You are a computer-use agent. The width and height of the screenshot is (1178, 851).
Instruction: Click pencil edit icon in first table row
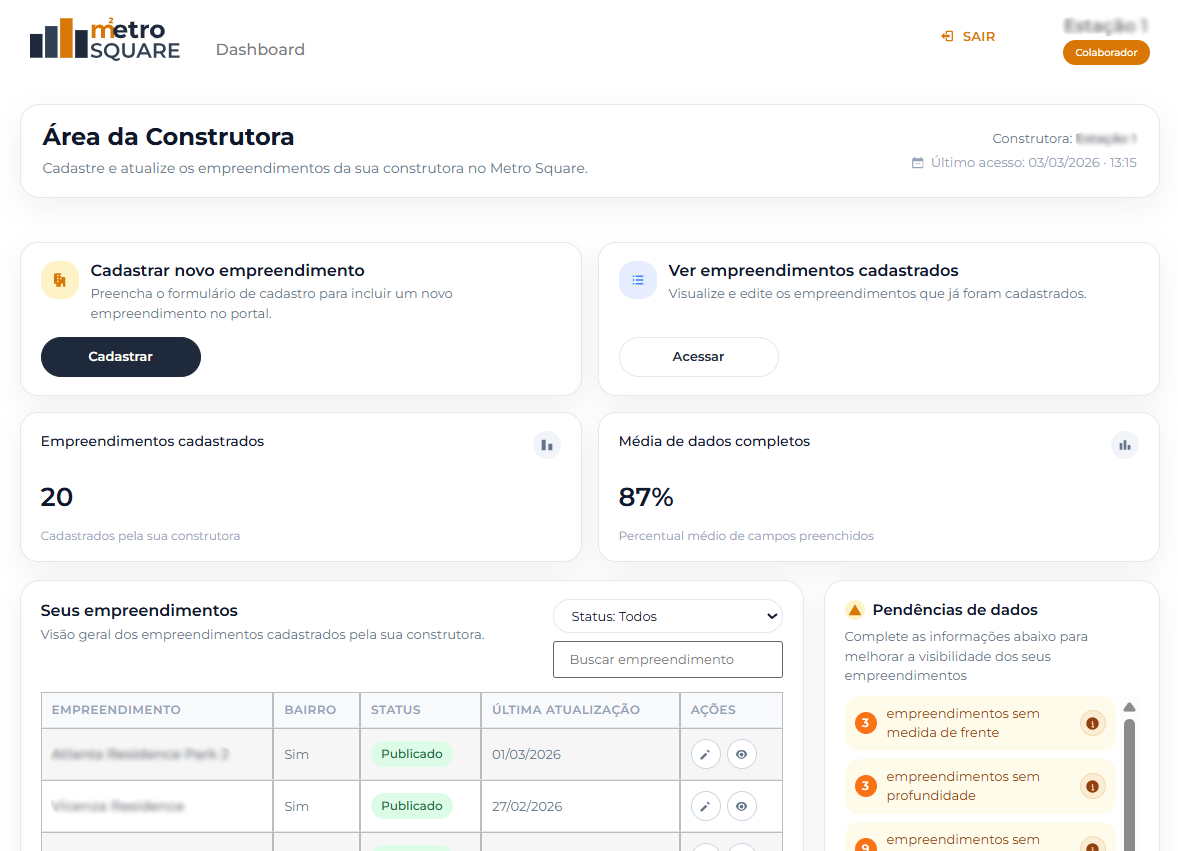pyautogui.click(x=705, y=754)
